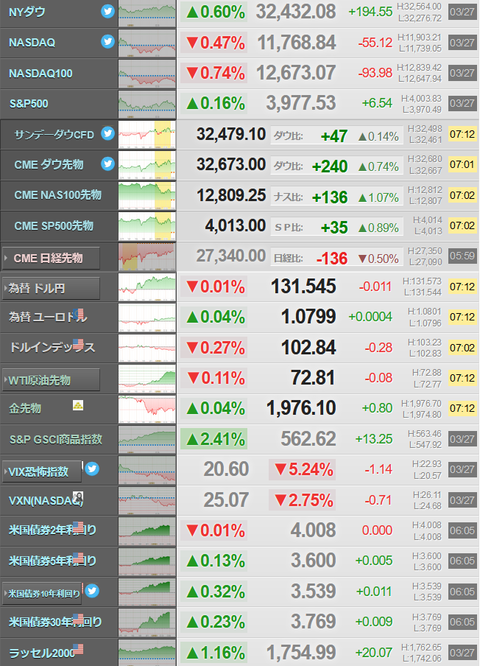480x666 pixels.
Task: Expand the 米国債券10年利回り button
Action: (42, 593)
